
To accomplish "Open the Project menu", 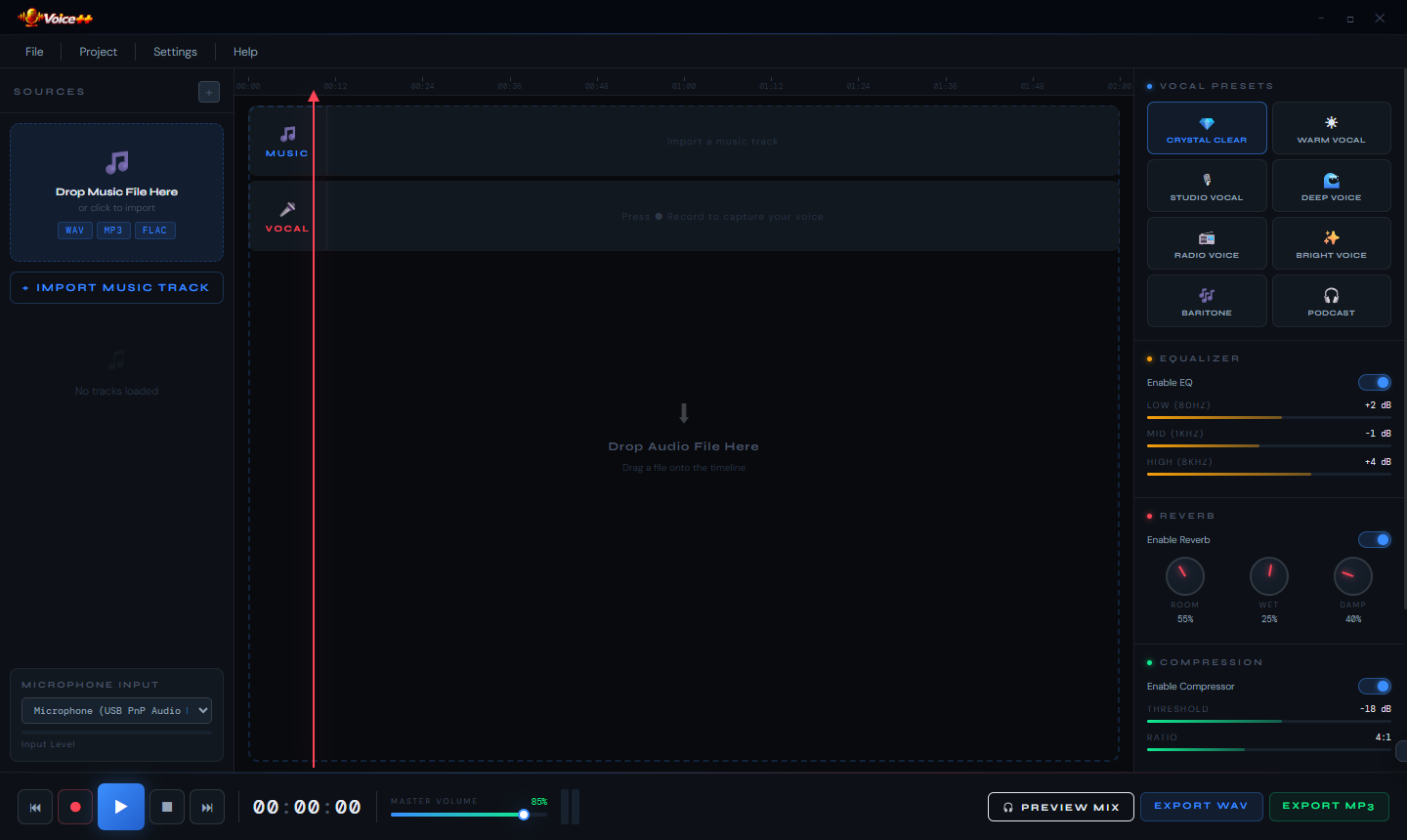I will pyautogui.click(x=98, y=52).
